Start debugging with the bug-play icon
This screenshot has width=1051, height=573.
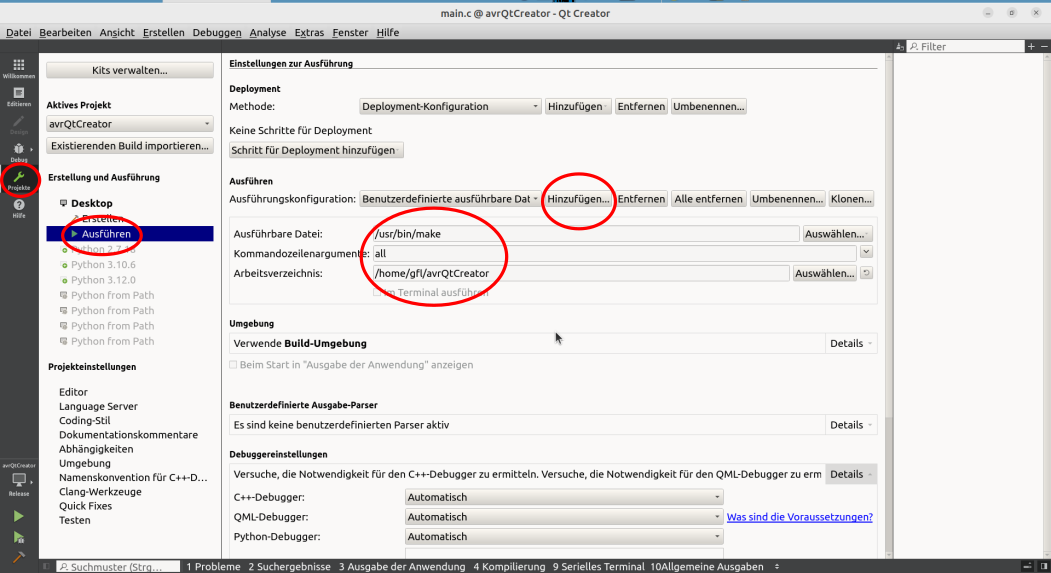point(19,537)
